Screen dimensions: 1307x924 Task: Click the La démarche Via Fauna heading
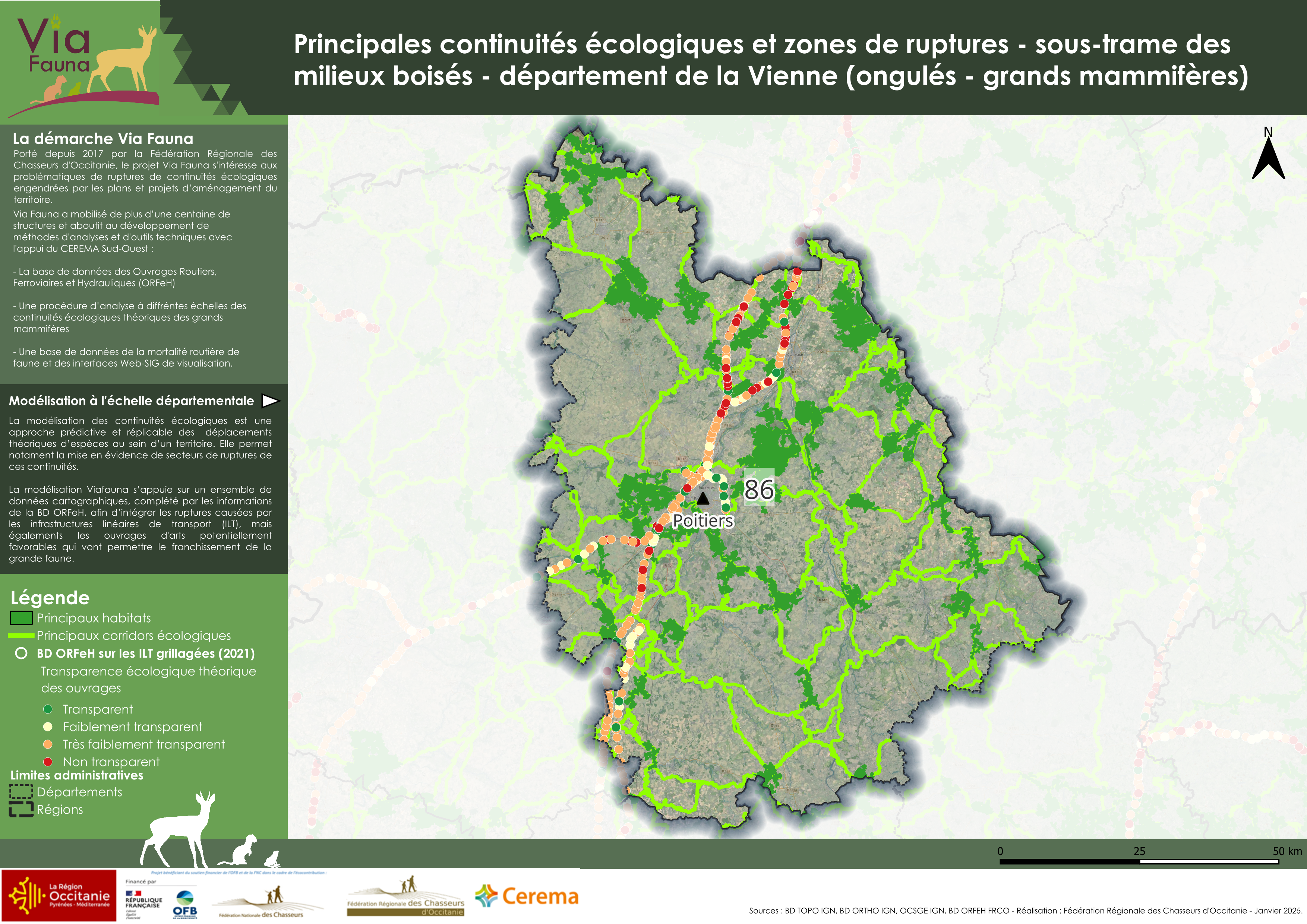(x=103, y=138)
